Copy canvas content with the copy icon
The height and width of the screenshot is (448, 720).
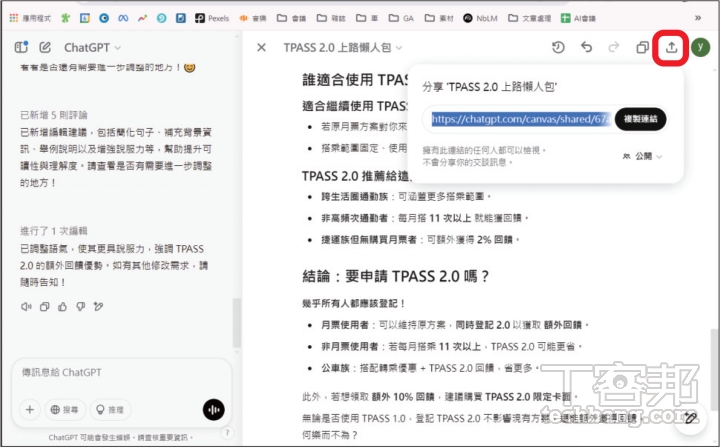[642, 47]
